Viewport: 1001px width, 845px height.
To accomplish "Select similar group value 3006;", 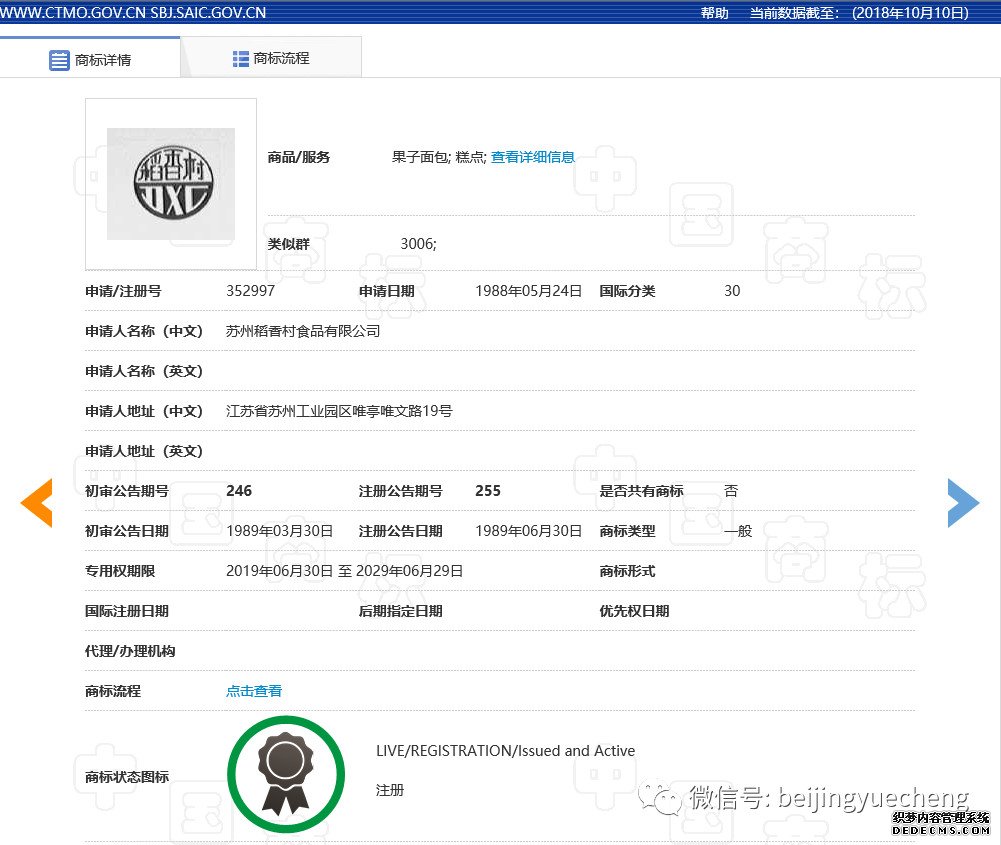I will coord(418,244).
